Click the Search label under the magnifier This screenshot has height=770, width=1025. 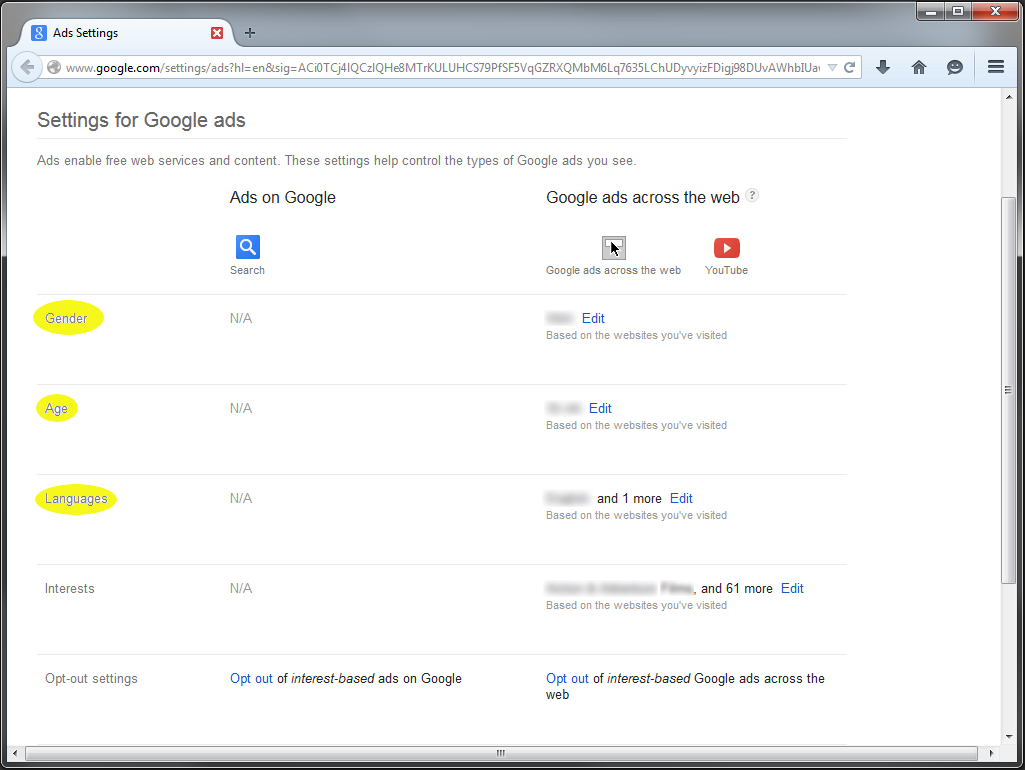coord(247,271)
